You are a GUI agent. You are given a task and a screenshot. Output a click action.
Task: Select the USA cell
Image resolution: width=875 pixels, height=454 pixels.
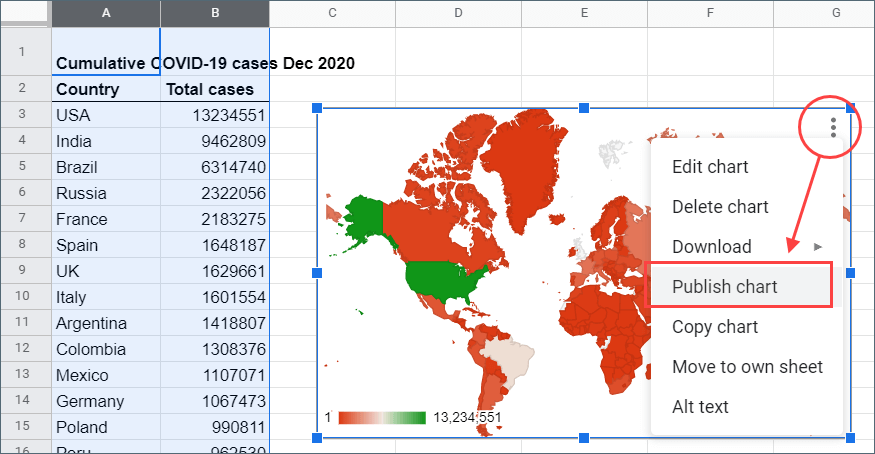click(106, 115)
